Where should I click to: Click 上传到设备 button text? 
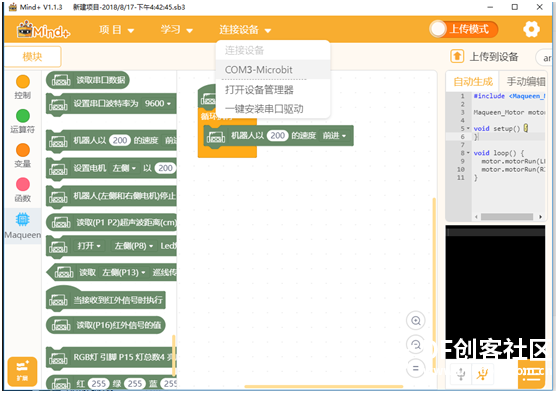(x=494, y=57)
